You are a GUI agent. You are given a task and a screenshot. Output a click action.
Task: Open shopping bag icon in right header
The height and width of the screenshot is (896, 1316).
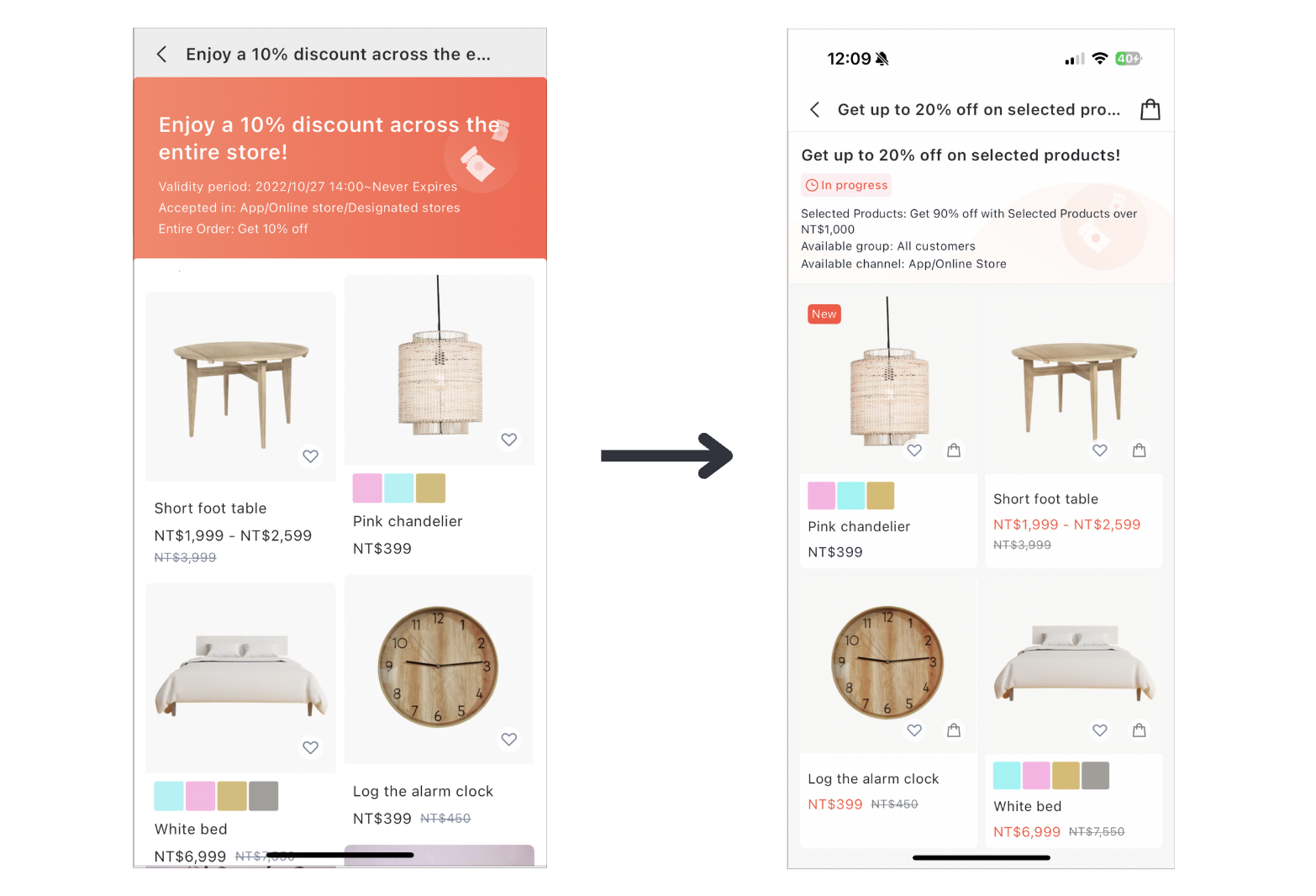1150,109
